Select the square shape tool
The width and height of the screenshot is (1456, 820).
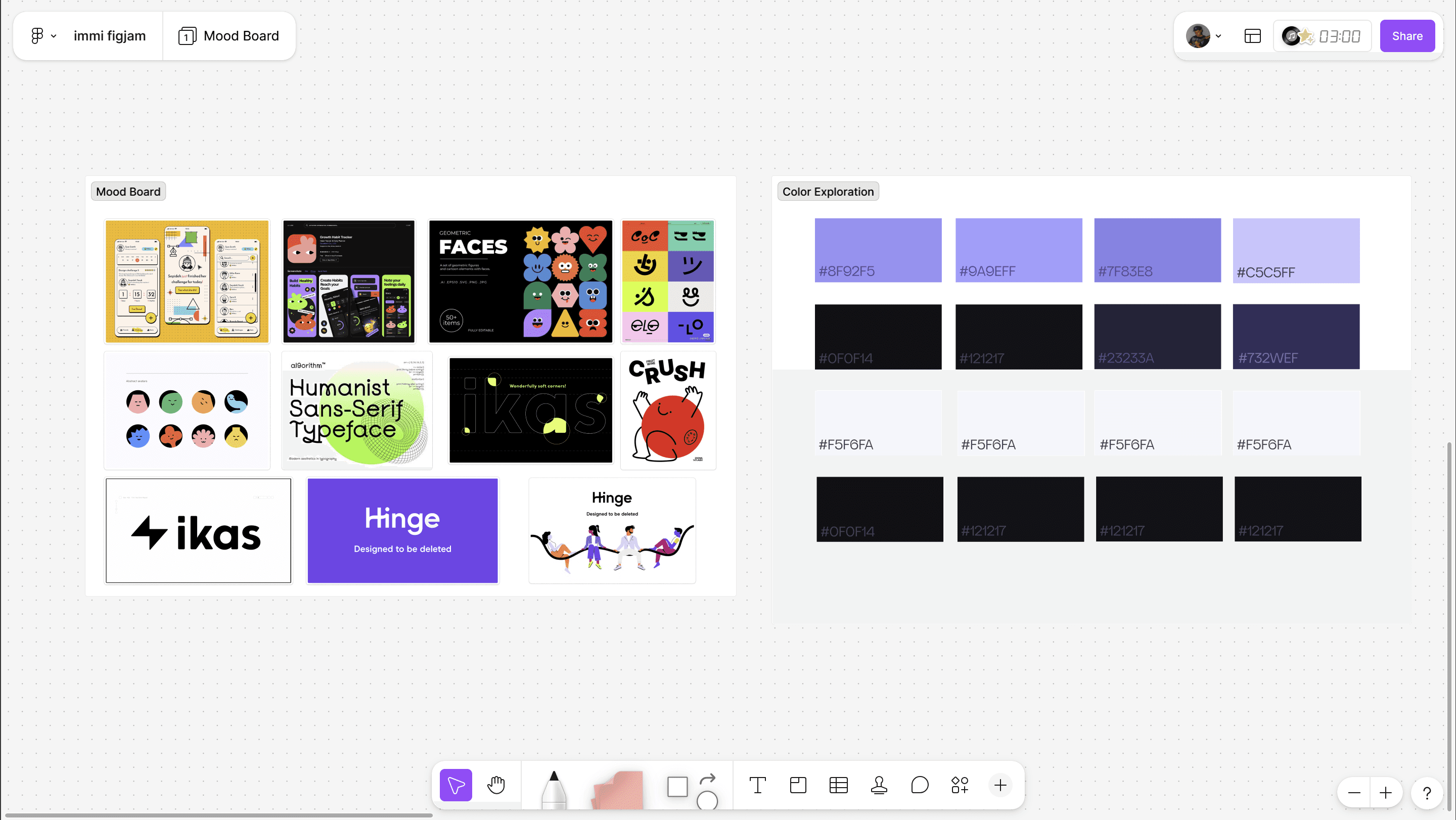[676, 786]
